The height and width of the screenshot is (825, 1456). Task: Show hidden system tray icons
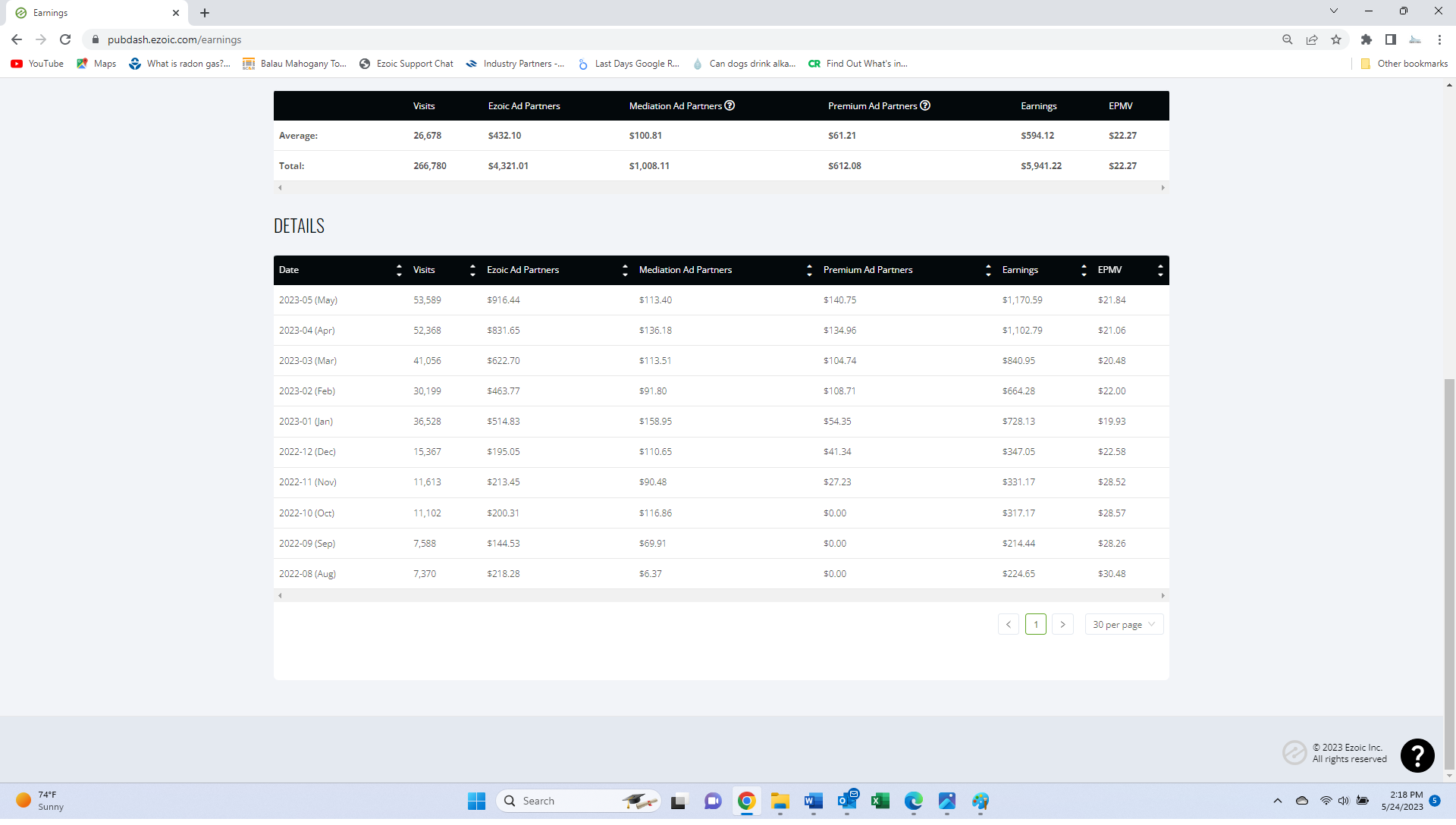tap(1278, 801)
